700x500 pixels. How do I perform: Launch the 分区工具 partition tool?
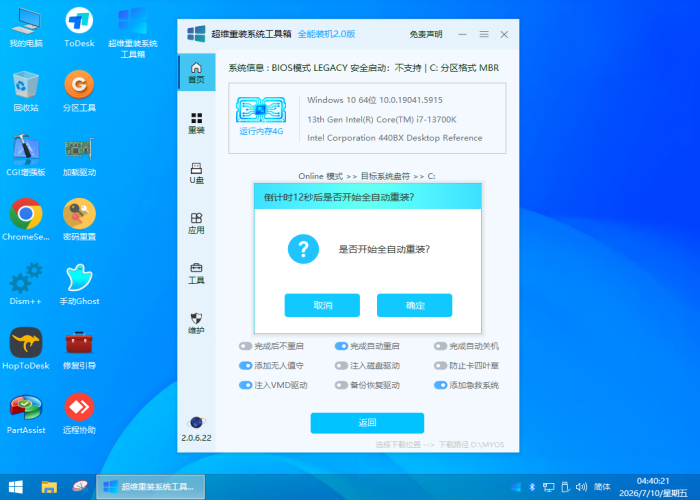[79, 91]
